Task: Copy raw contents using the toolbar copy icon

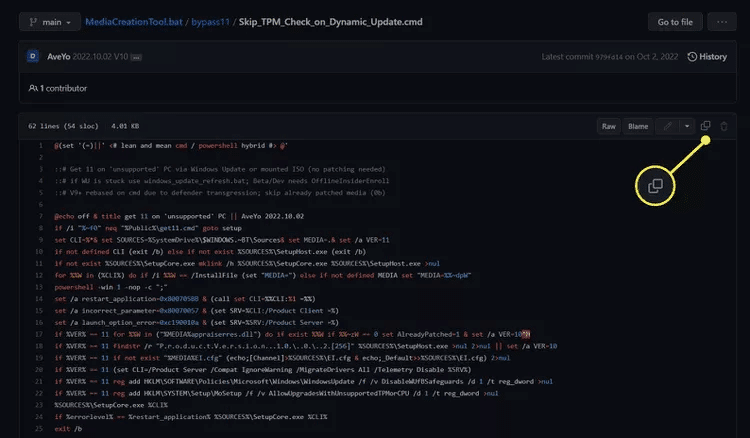Action: pos(706,126)
